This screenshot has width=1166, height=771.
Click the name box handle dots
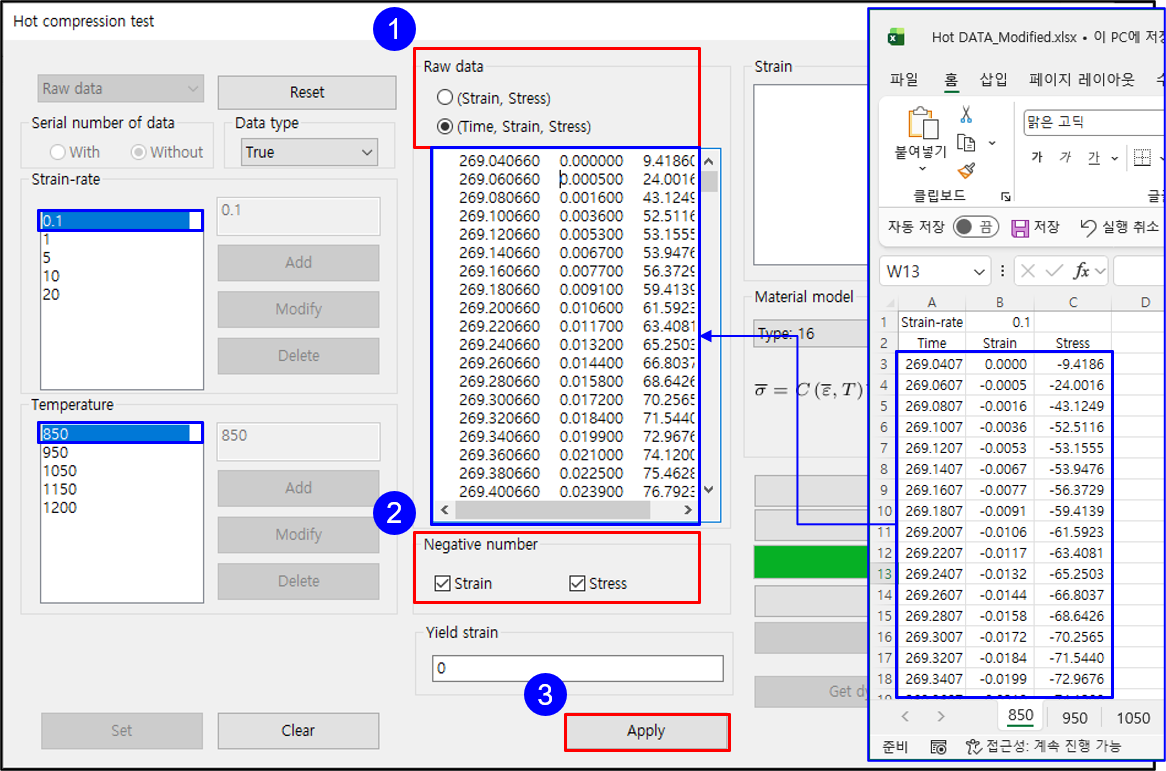pos(1002,271)
